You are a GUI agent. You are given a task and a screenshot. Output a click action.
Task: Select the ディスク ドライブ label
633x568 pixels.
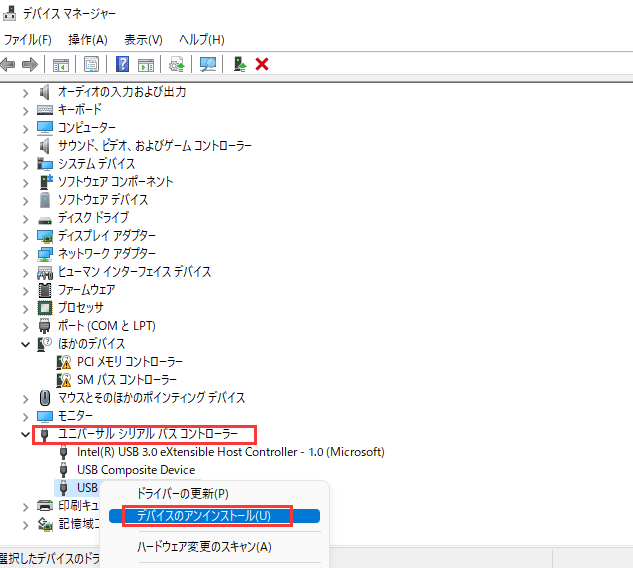[93, 218]
